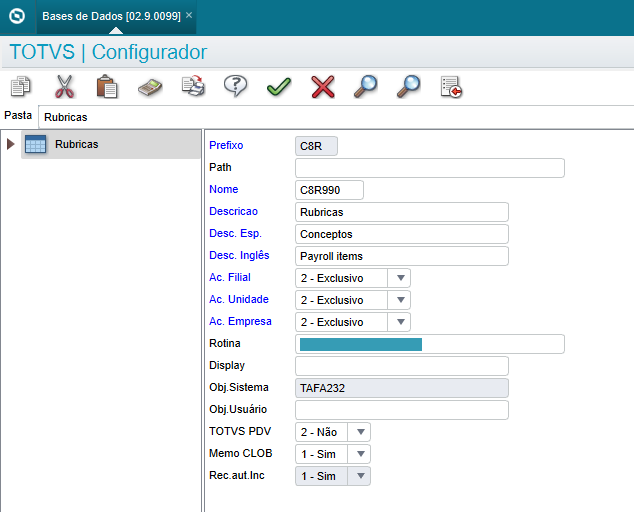634x512 pixels.
Task: Click the Cut scissors icon
Action: coord(64,87)
